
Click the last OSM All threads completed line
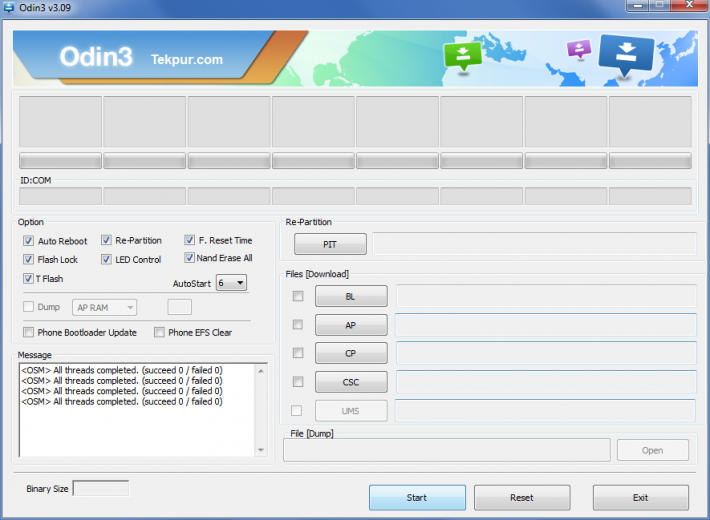(x=122, y=401)
